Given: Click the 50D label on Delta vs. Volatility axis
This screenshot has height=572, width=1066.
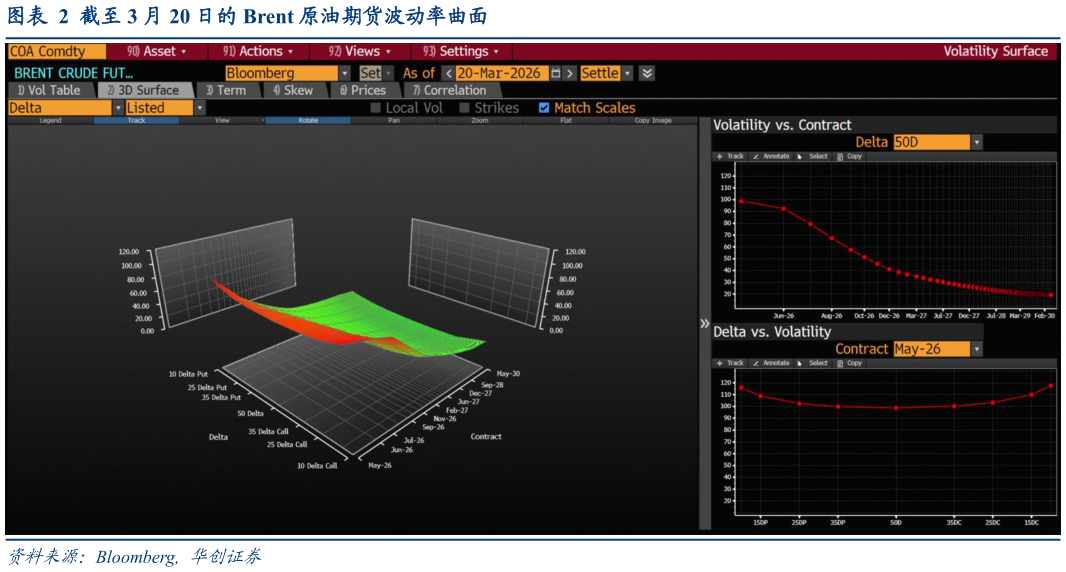Looking at the screenshot, I should pyautogui.click(x=895, y=522).
